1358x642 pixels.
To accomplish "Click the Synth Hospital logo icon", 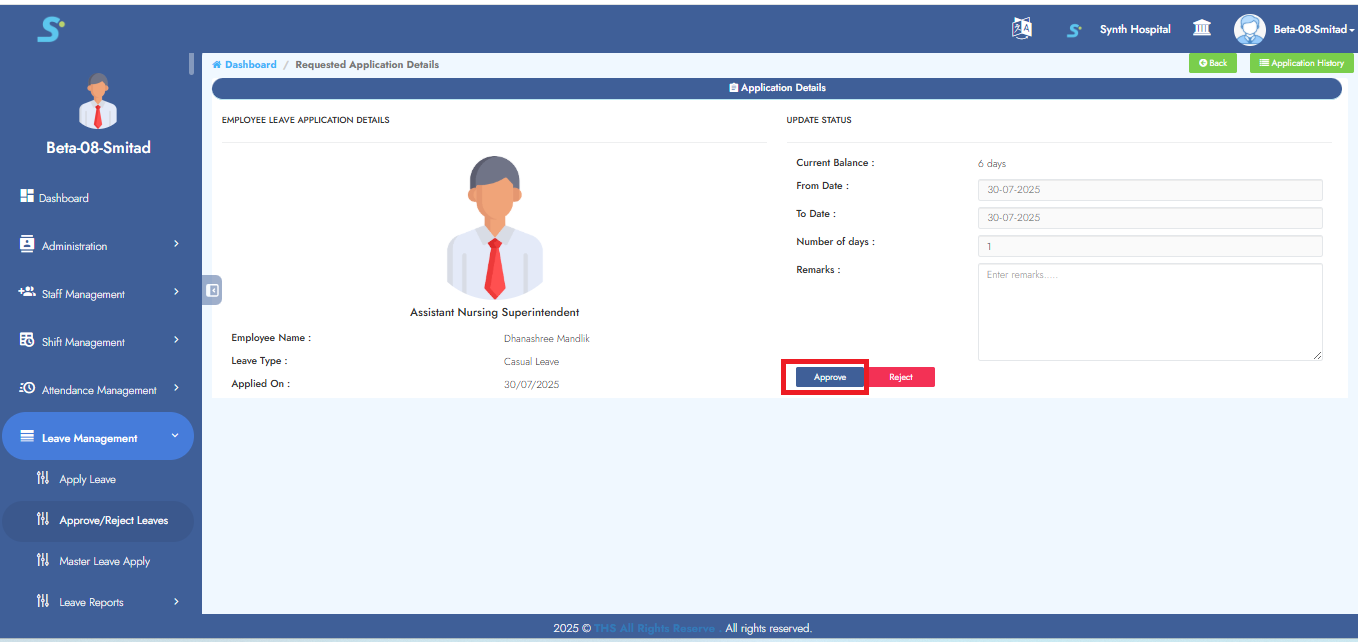I will pyautogui.click(x=1074, y=30).
